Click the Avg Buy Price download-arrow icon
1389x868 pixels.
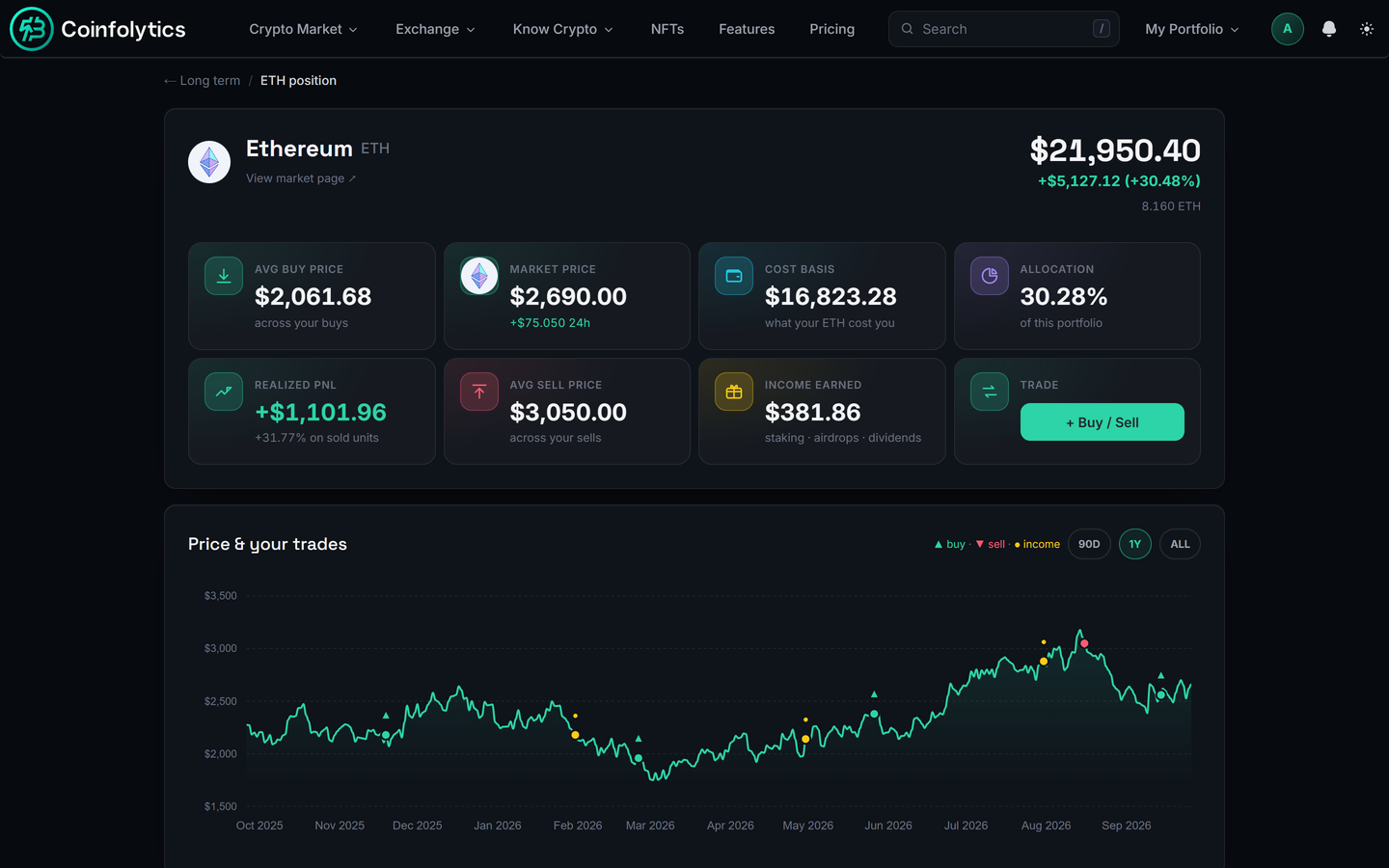pos(224,276)
